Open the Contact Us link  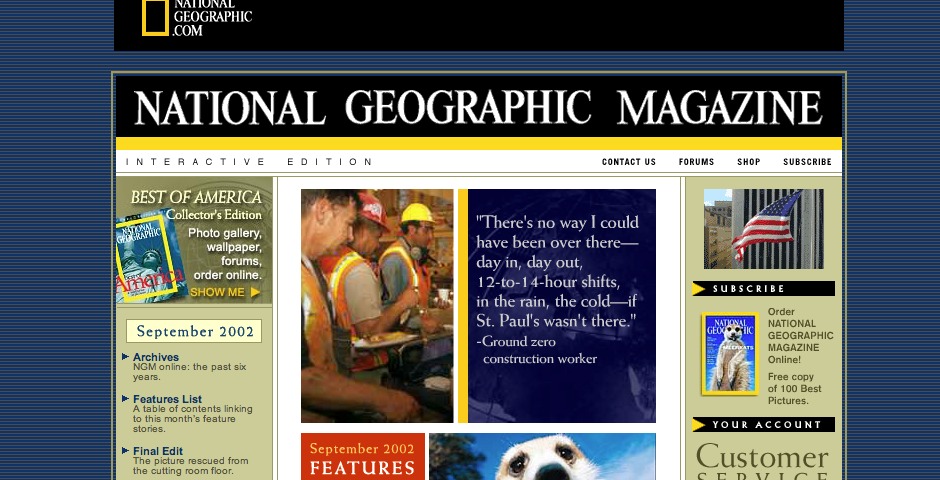pos(629,162)
